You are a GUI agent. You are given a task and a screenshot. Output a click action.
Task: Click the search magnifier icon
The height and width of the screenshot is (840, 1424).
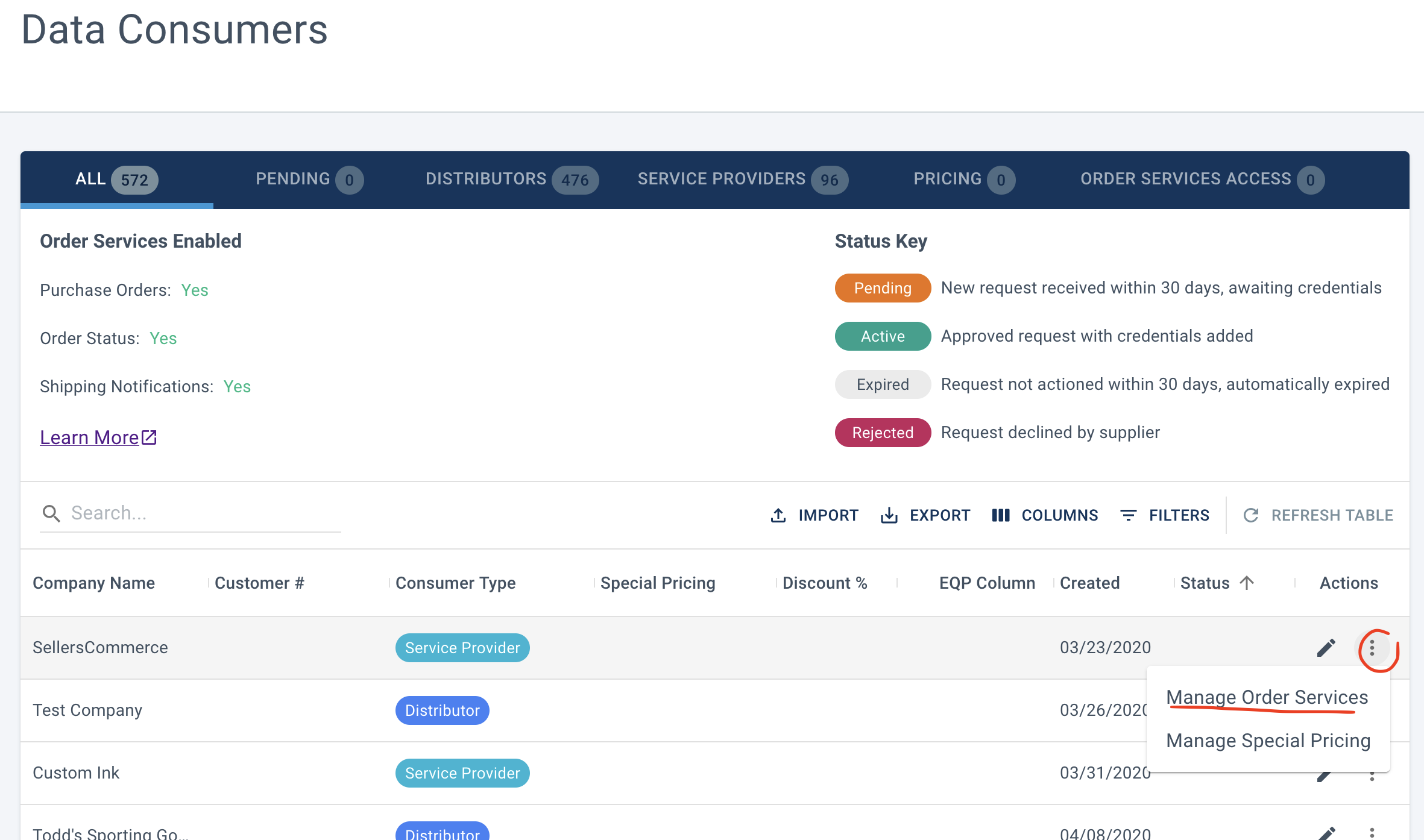click(51, 513)
